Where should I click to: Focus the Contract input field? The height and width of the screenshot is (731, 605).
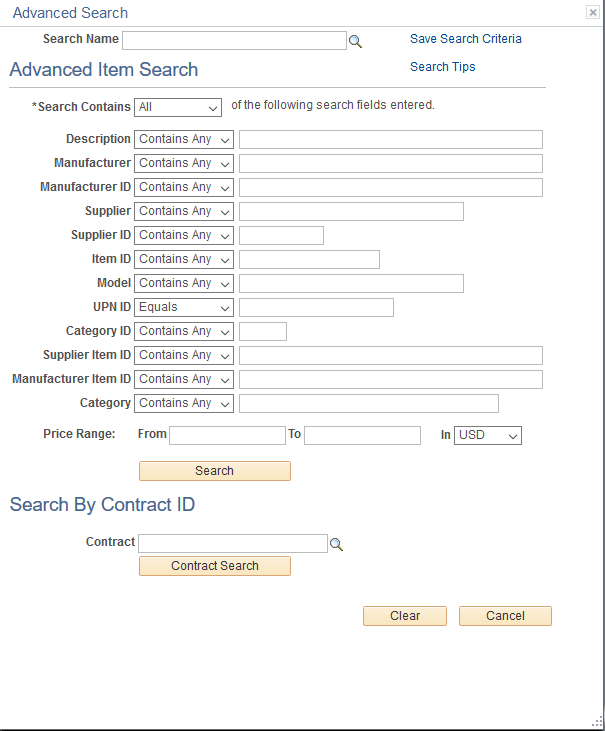pos(233,543)
